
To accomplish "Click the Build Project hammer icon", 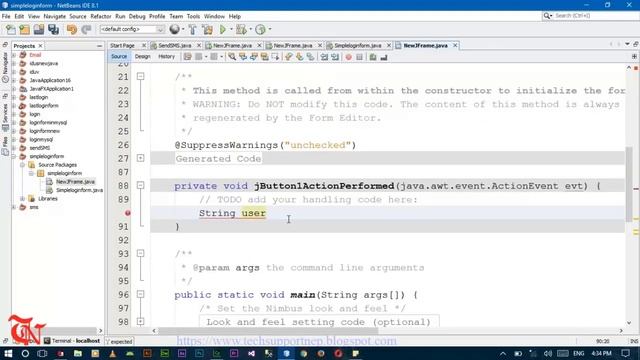I will 192,29.
